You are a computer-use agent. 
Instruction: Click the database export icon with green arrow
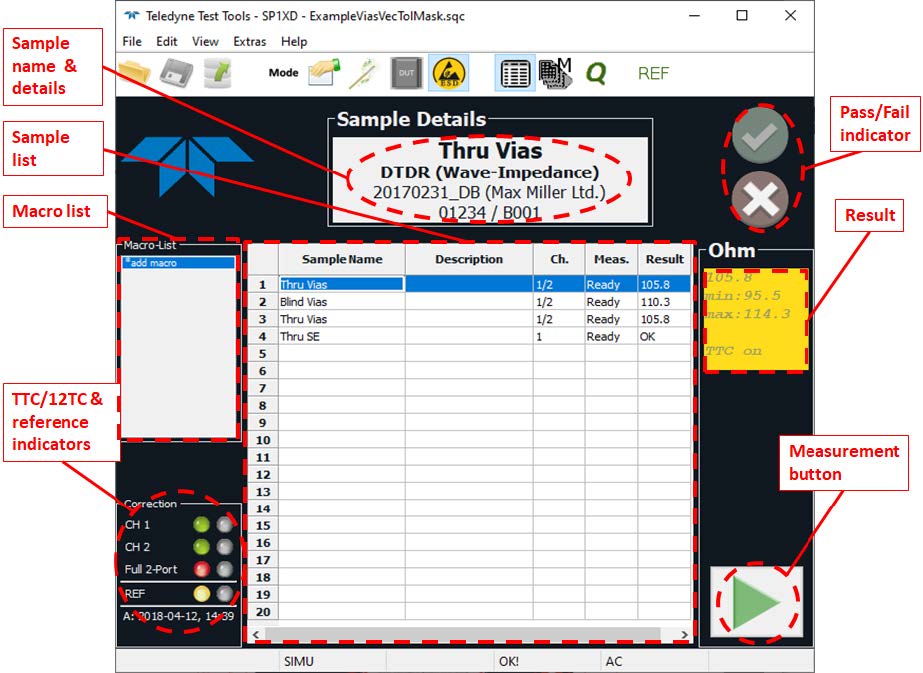pos(217,73)
